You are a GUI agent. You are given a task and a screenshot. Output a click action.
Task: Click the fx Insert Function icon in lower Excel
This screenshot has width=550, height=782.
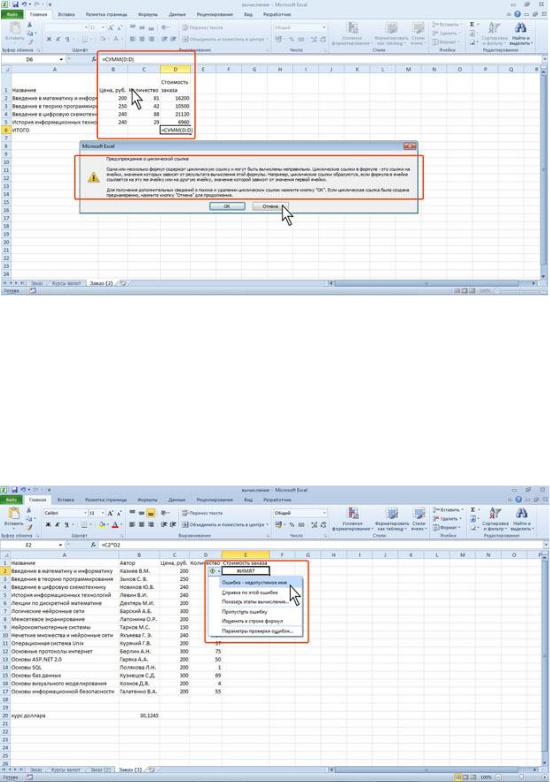(x=93, y=545)
